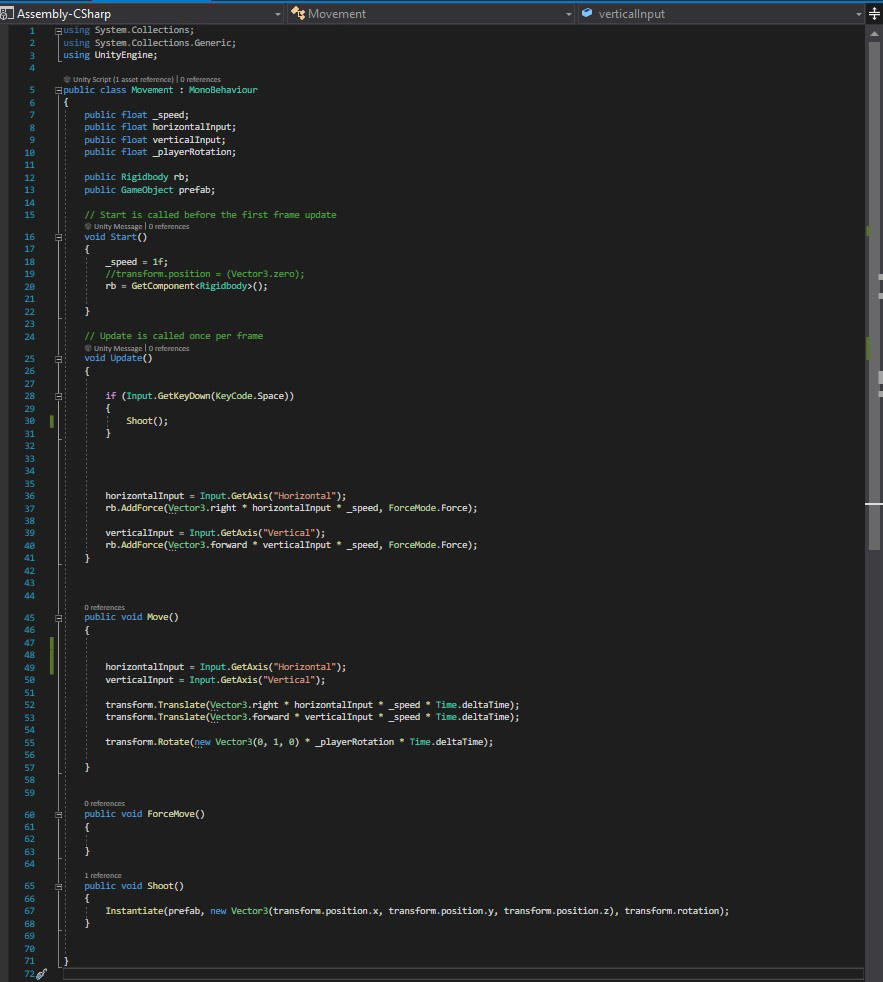The height and width of the screenshot is (982, 883).
Task: Click transform.Rotate on line 55
Action: click(147, 742)
